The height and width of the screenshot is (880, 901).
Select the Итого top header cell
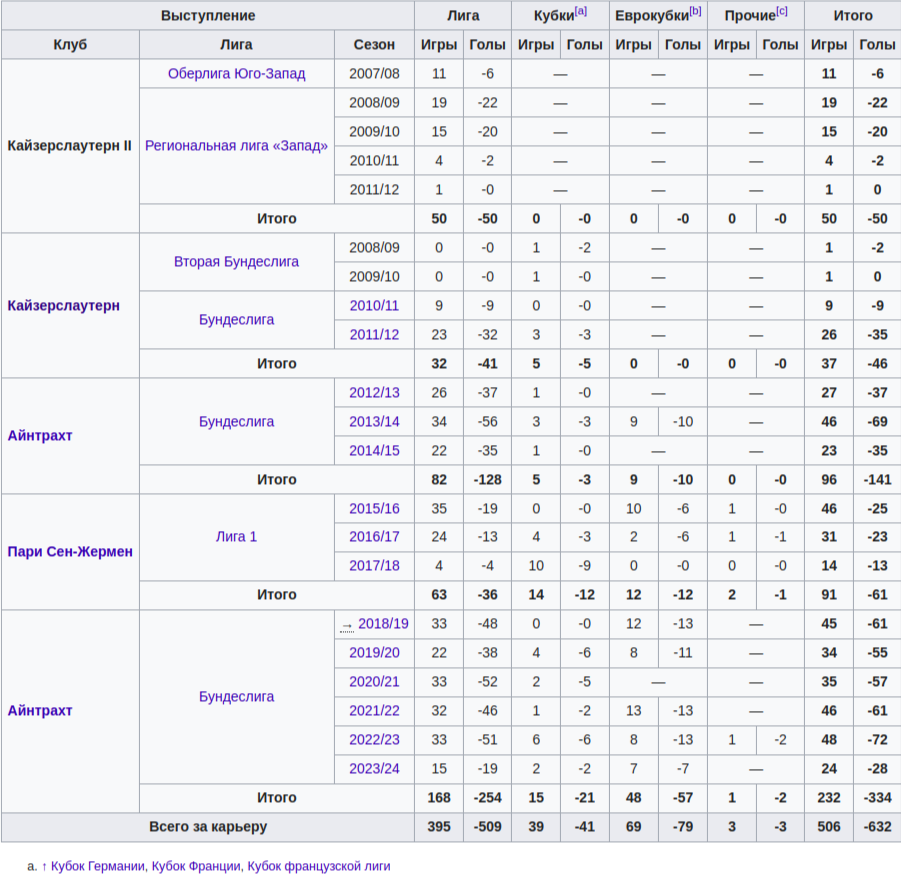tap(853, 16)
